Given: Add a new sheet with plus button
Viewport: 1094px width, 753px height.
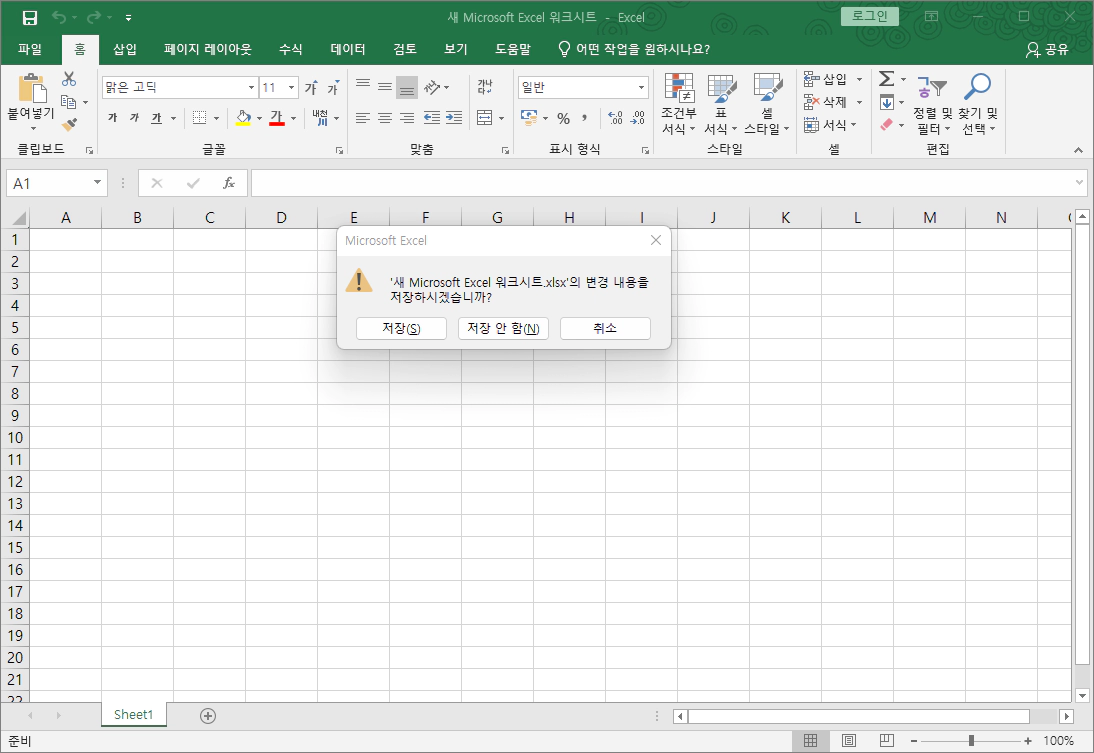Looking at the screenshot, I should [x=208, y=715].
